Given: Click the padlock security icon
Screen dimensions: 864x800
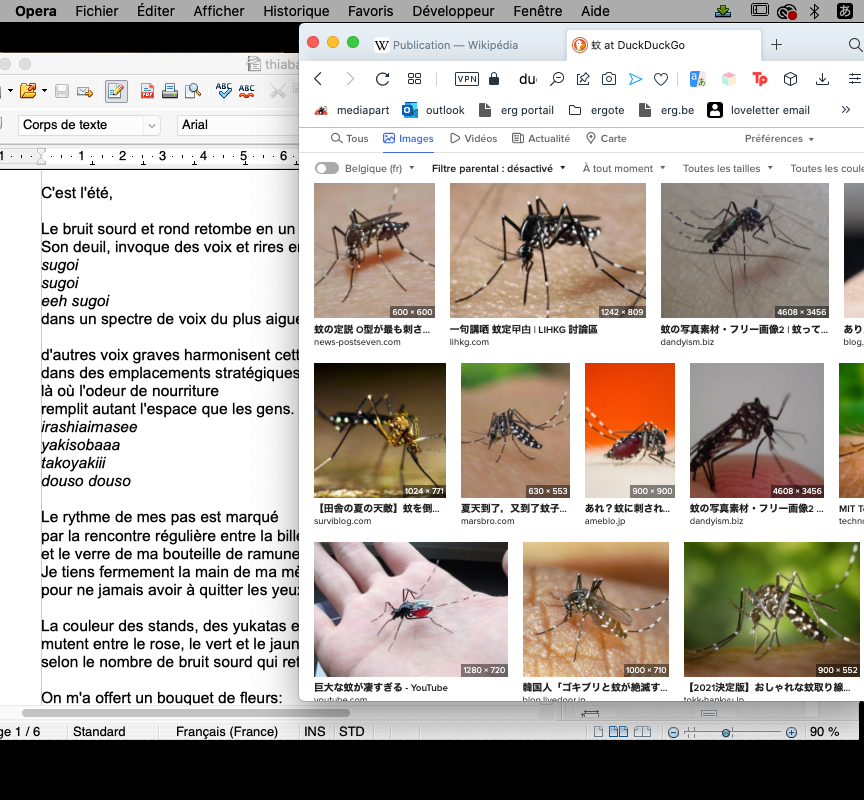Looking at the screenshot, I should tap(494, 79).
